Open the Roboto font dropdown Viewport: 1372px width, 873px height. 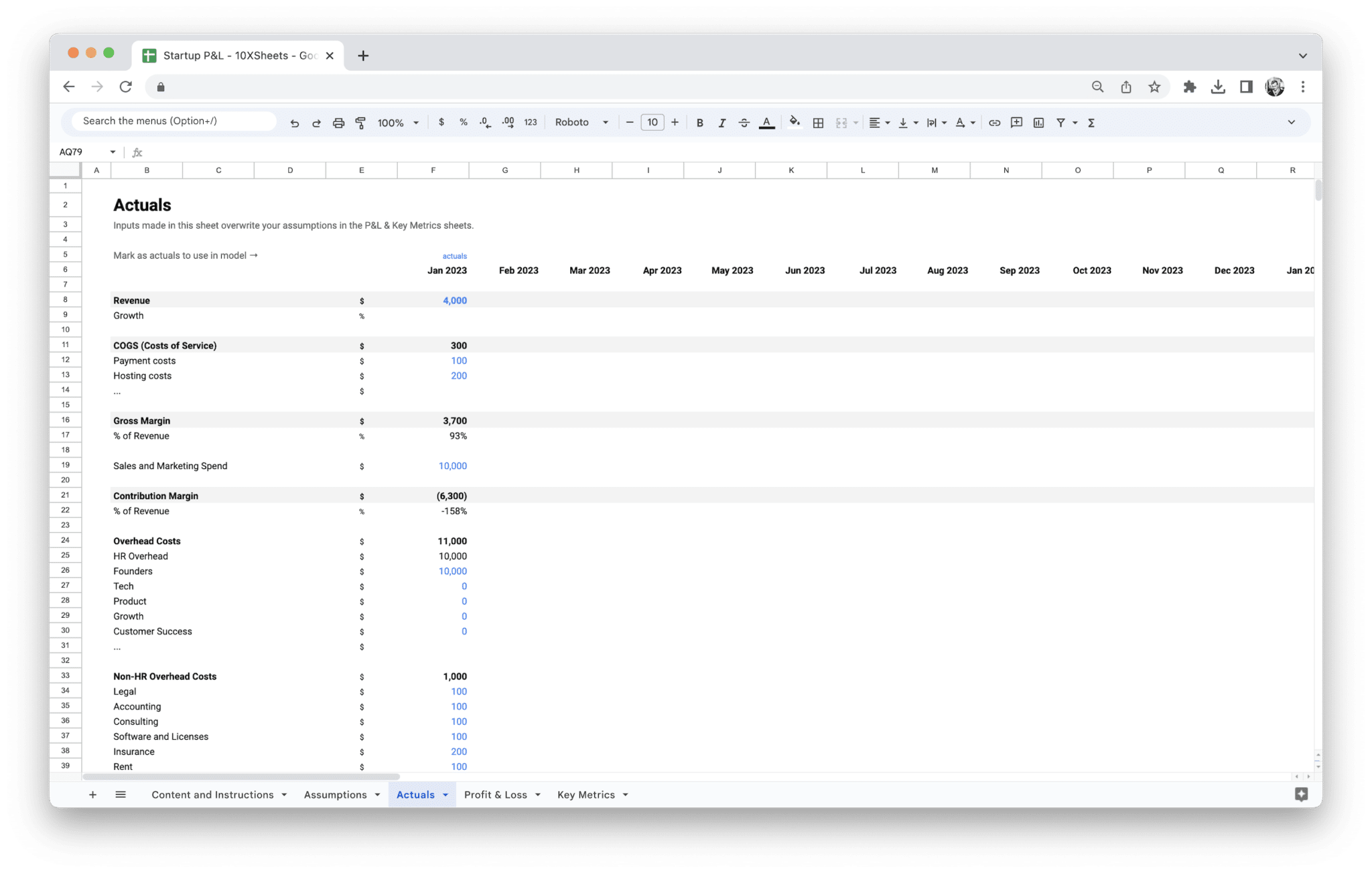pos(580,122)
